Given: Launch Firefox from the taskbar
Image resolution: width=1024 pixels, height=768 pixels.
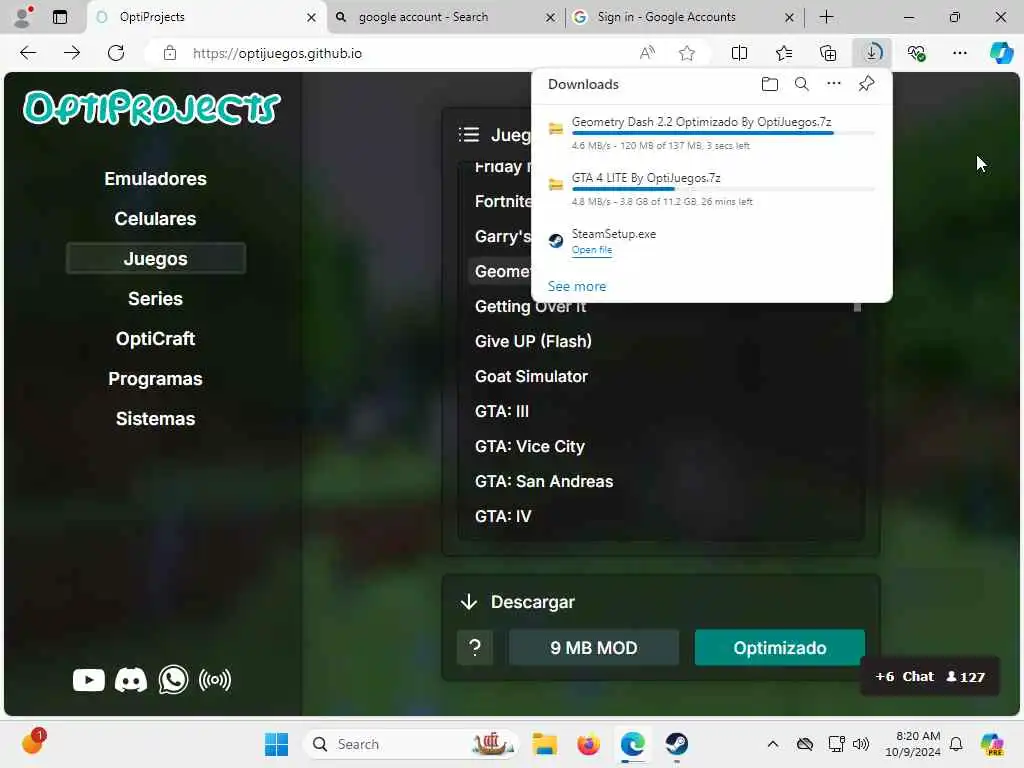Looking at the screenshot, I should tap(588, 744).
